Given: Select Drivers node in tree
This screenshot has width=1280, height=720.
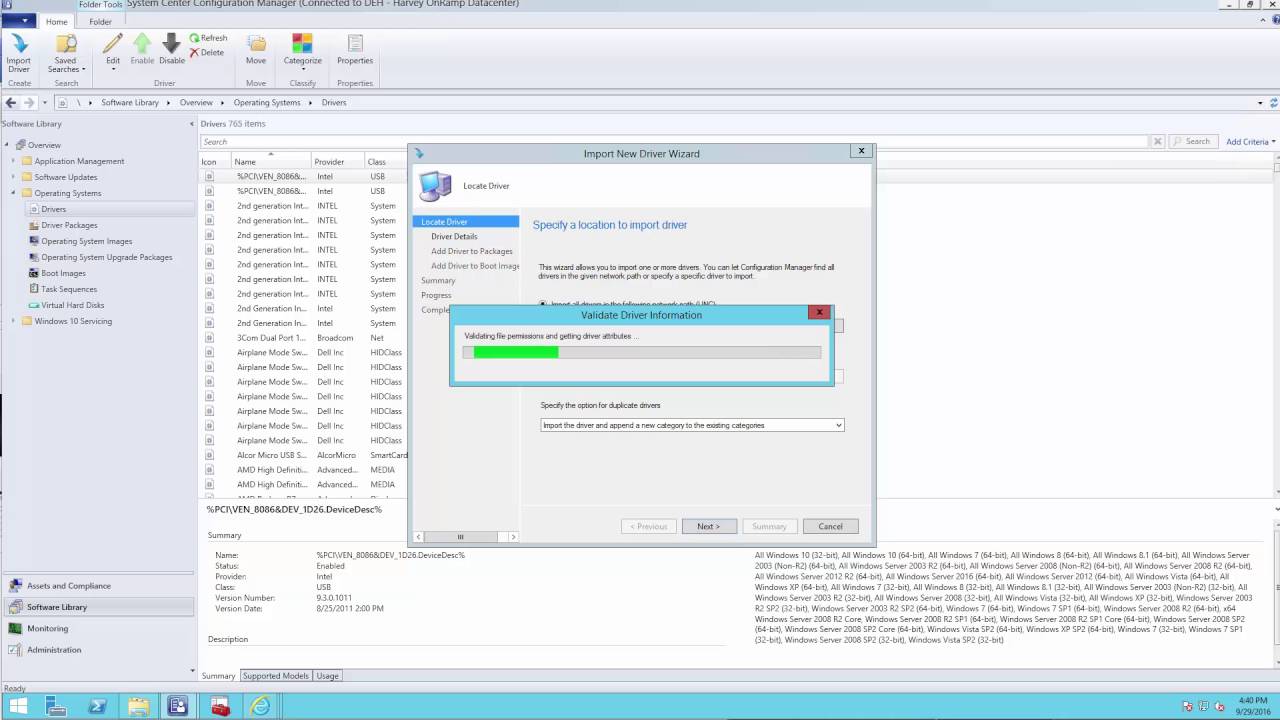Looking at the screenshot, I should [x=53, y=209].
